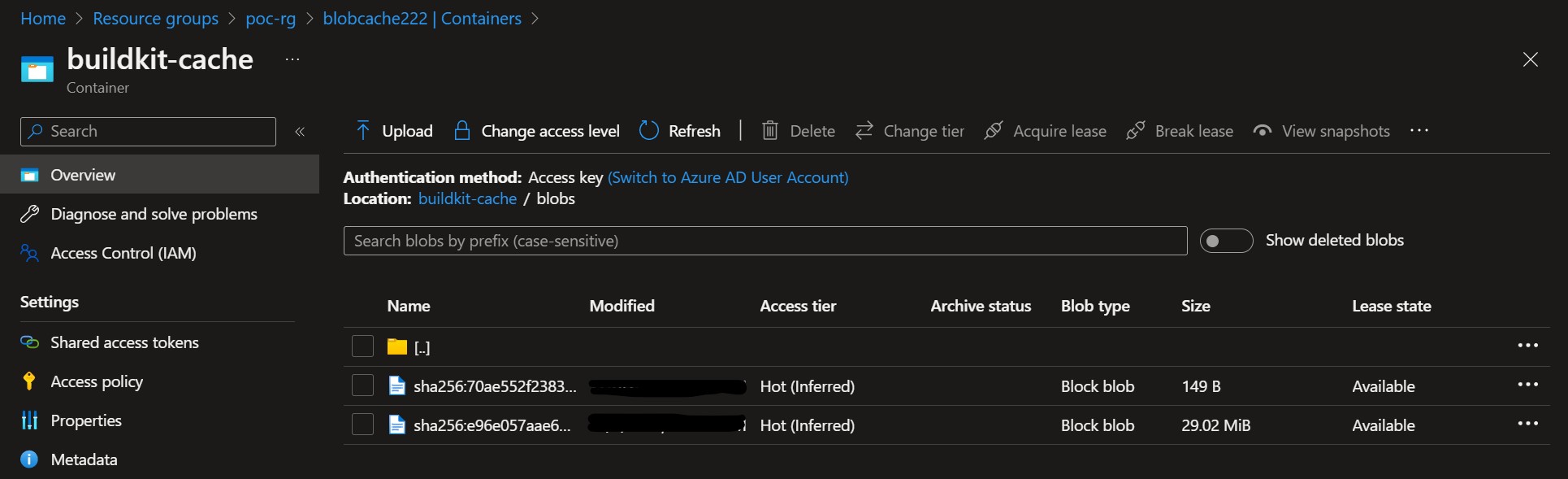1568x479 pixels.
Task: Click file icon of sha256:70ae552f2383 blob
Action: (x=397, y=385)
